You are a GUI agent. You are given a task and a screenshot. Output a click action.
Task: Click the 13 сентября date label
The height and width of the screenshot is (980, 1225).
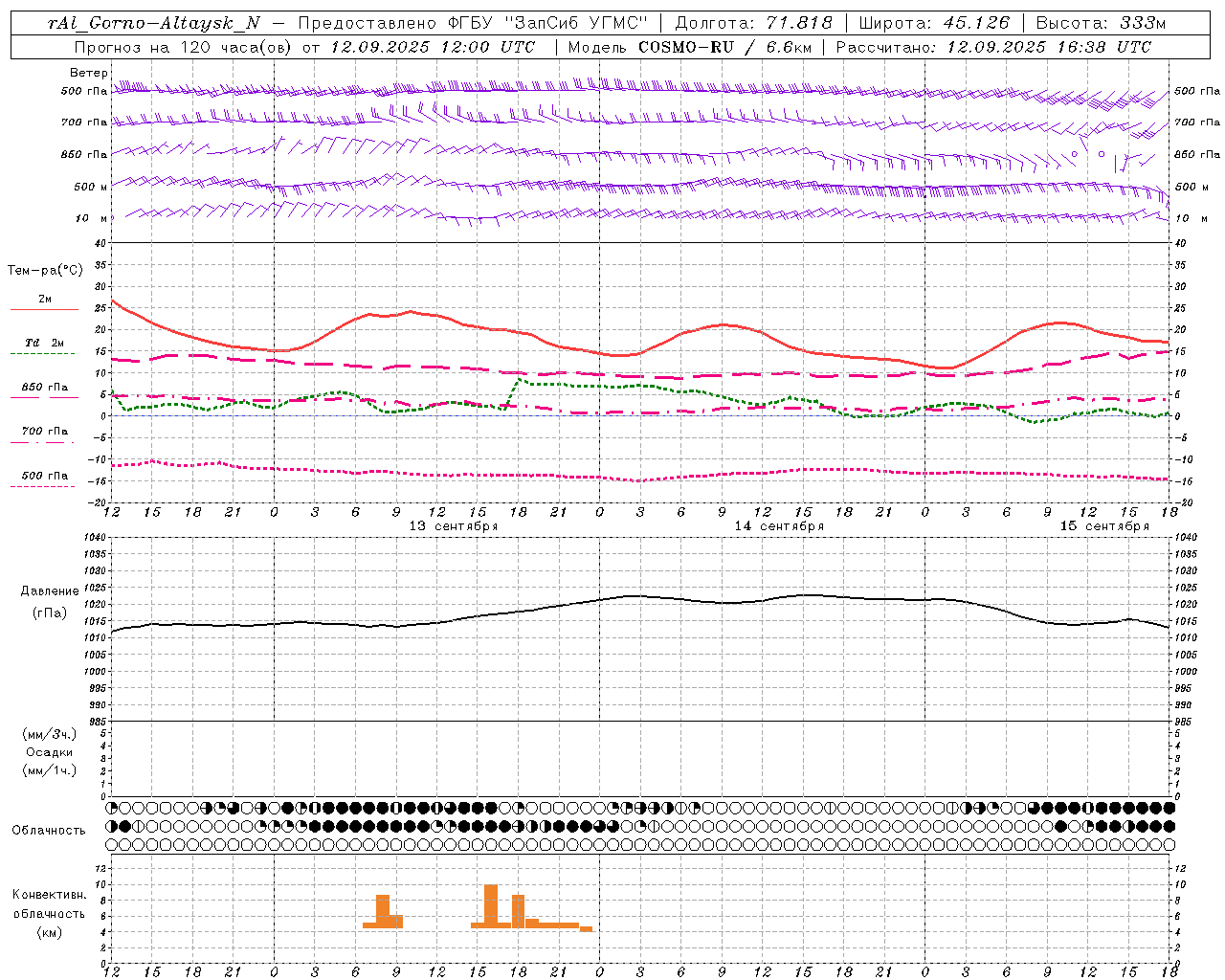point(454,526)
